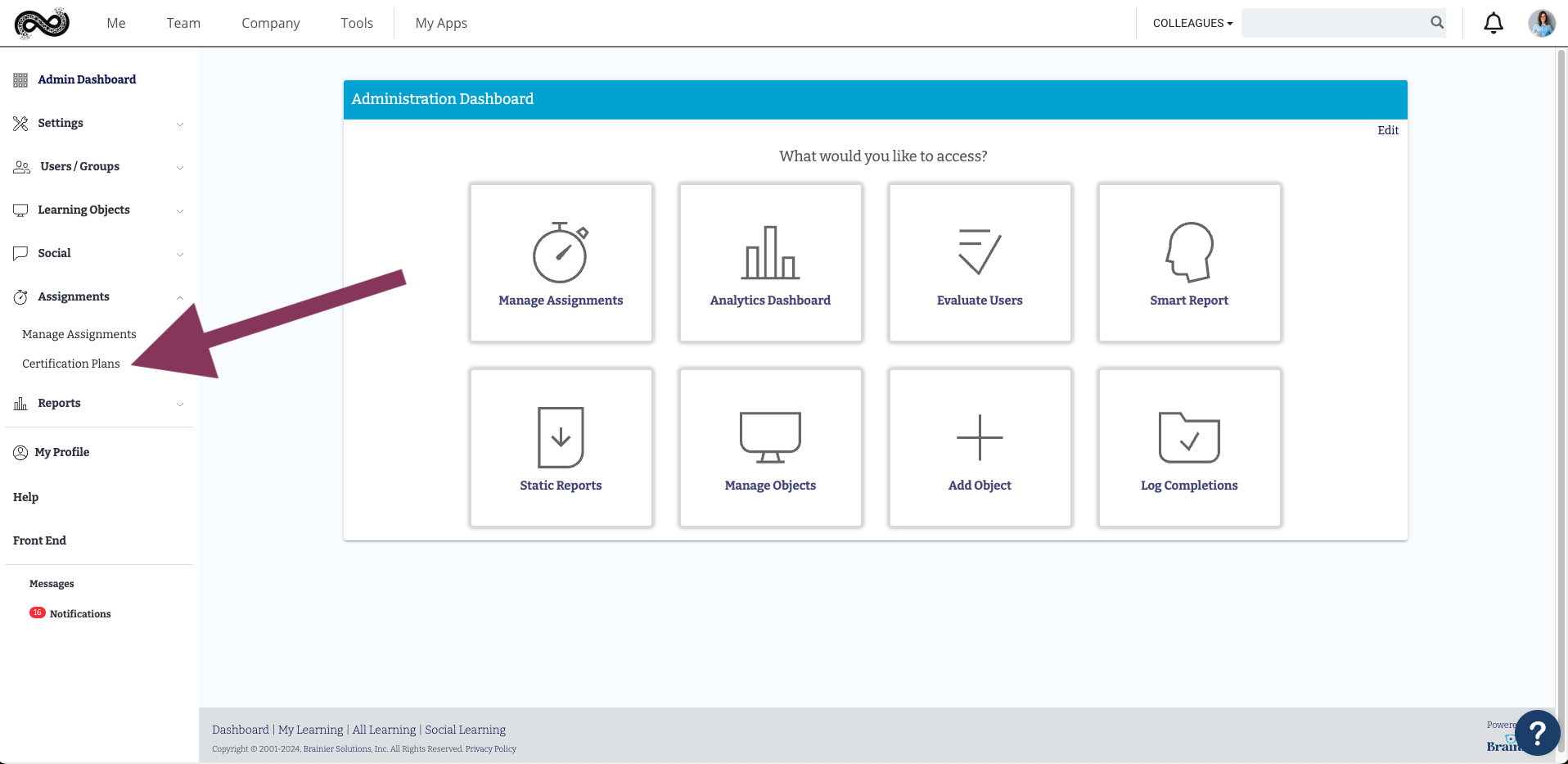Open the Help sidebar link
The width and height of the screenshot is (1568, 764).
pyautogui.click(x=25, y=497)
